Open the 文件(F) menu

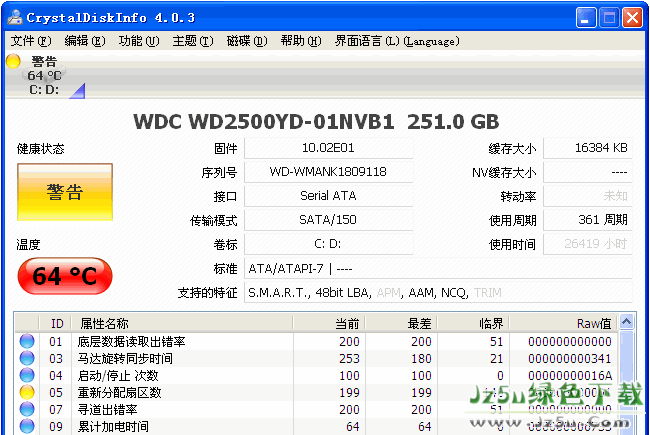[x=31, y=41]
